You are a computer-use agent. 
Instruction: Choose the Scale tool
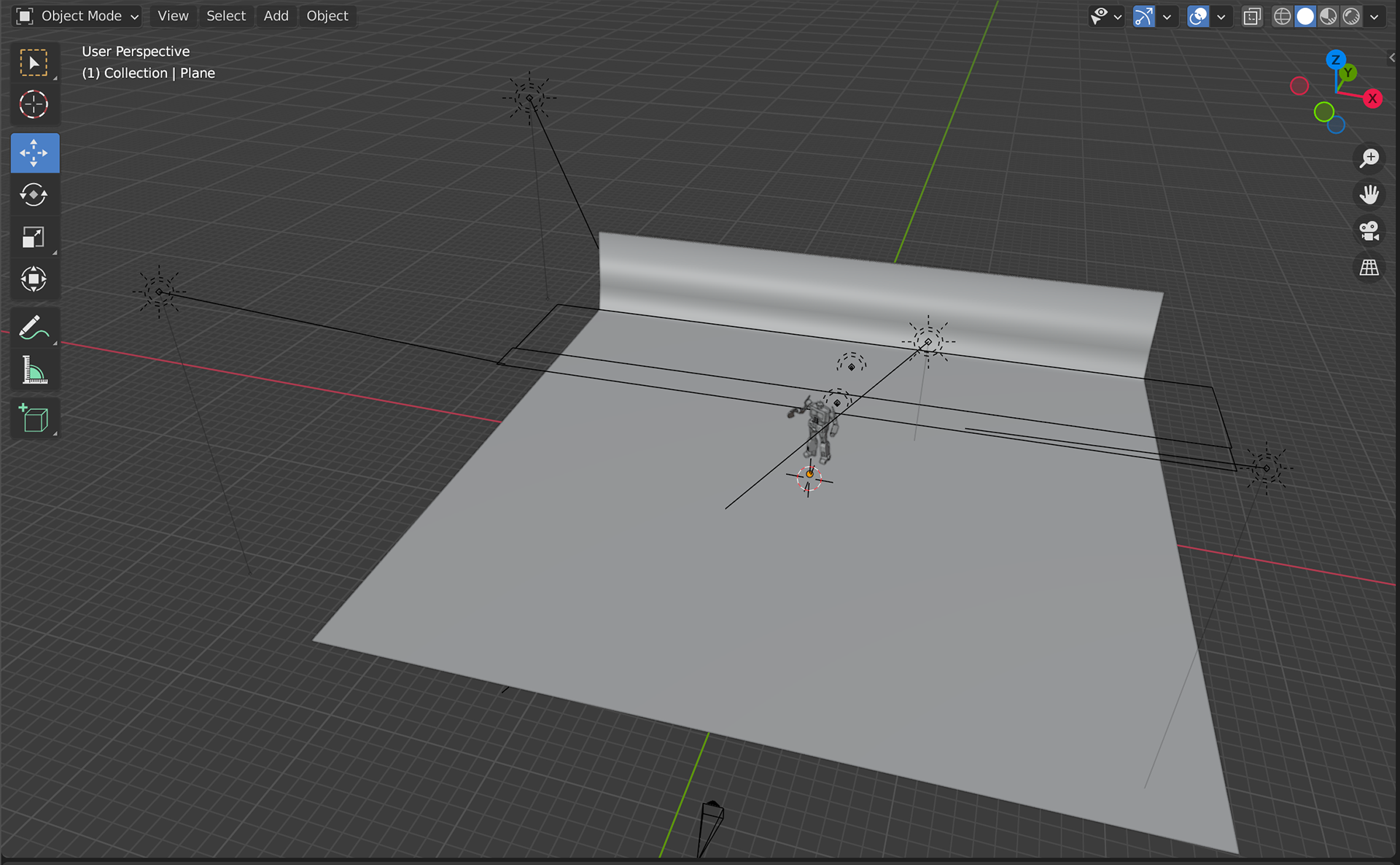point(34,237)
